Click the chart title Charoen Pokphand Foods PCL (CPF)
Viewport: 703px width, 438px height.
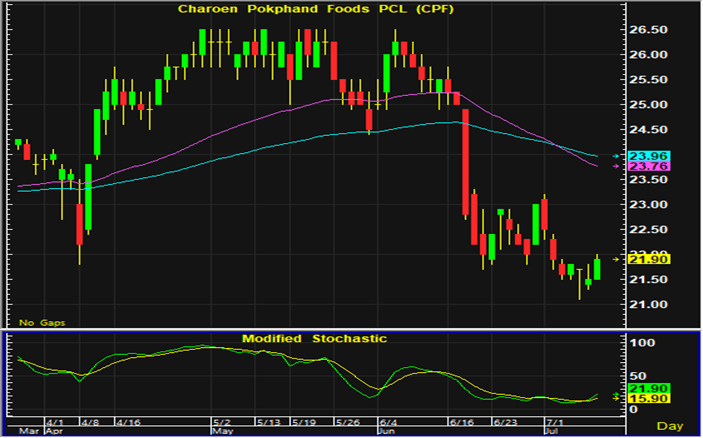(x=316, y=9)
